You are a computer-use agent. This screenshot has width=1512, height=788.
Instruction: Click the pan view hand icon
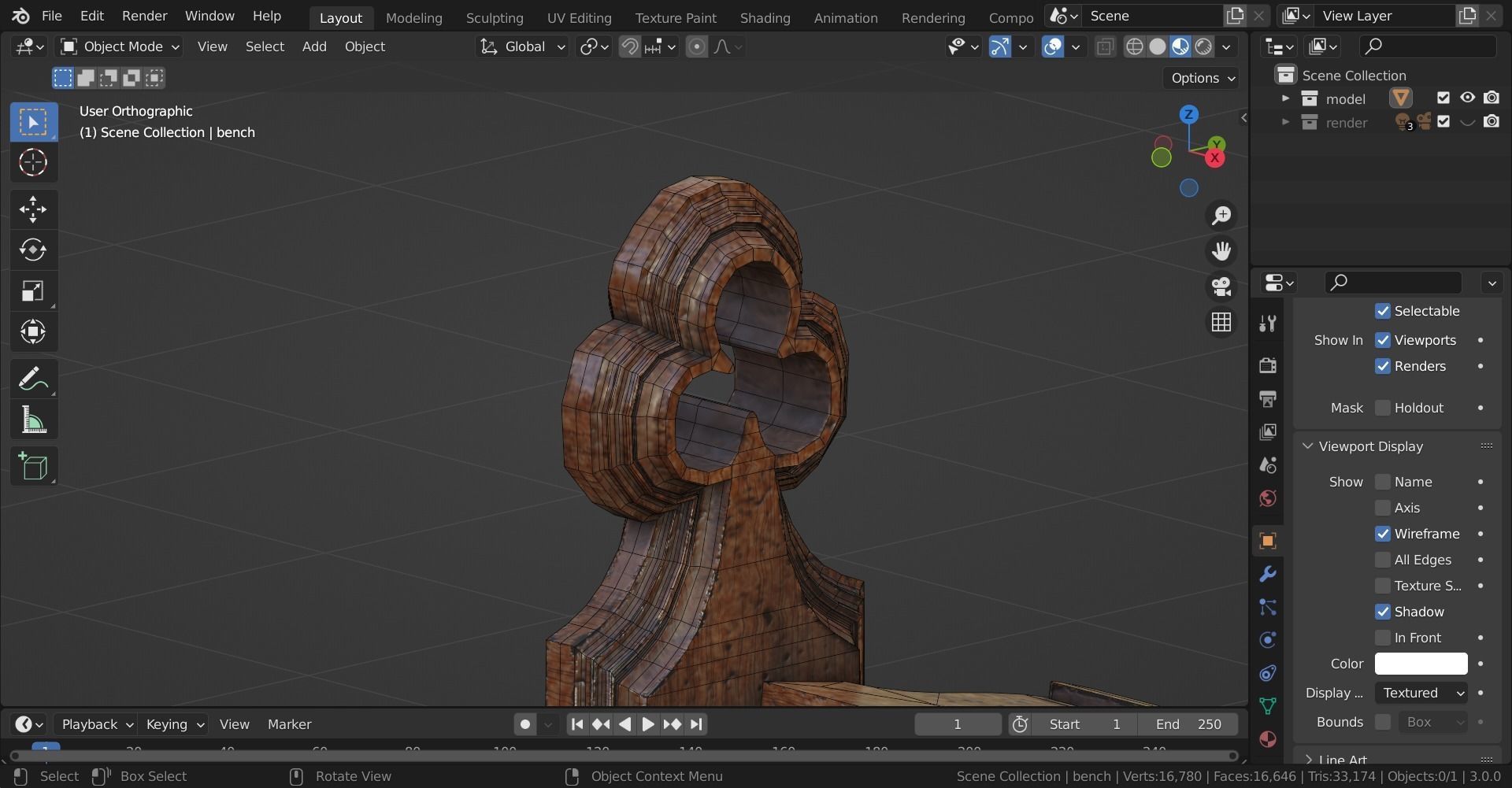tap(1221, 251)
